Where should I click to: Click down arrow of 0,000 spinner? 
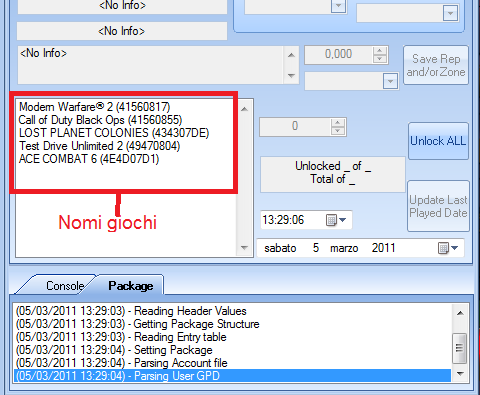pyautogui.click(x=380, y=59)
